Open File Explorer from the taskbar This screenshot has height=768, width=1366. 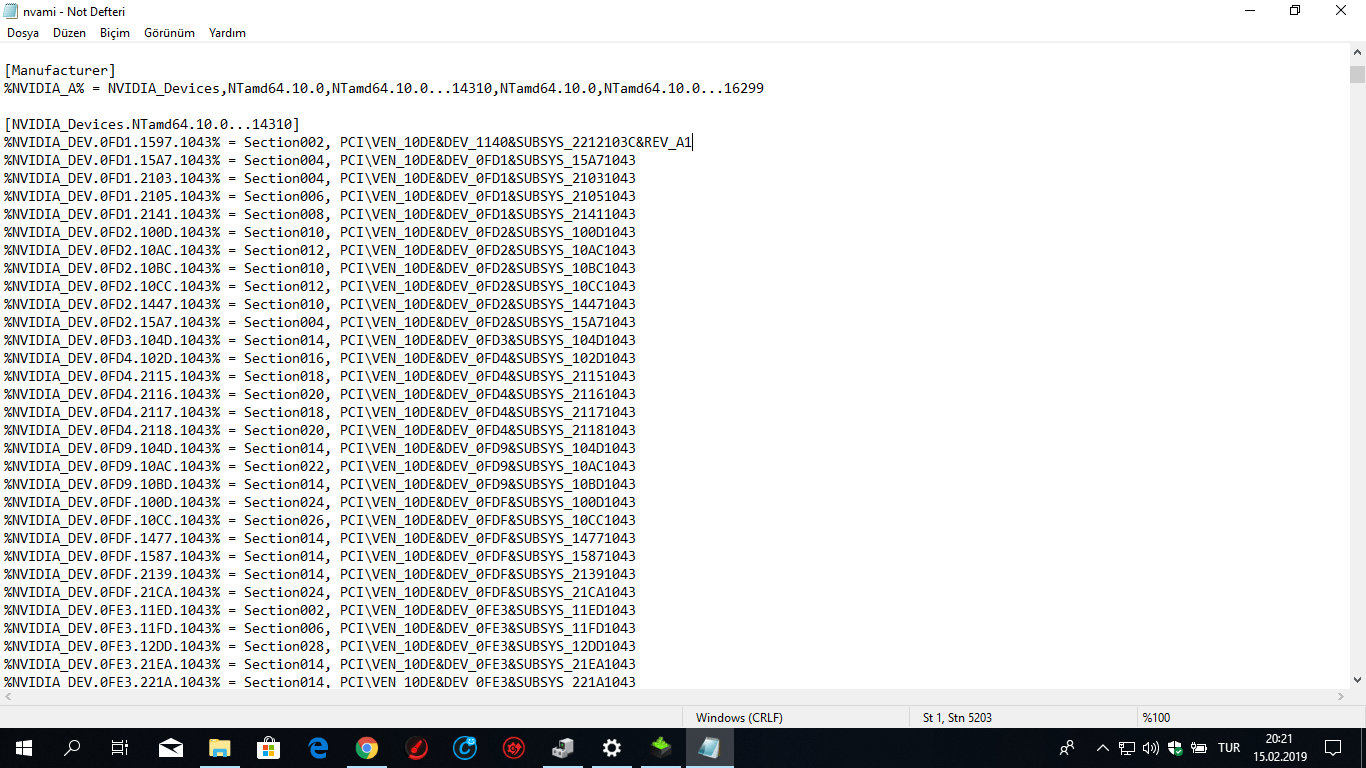(220, 747)
